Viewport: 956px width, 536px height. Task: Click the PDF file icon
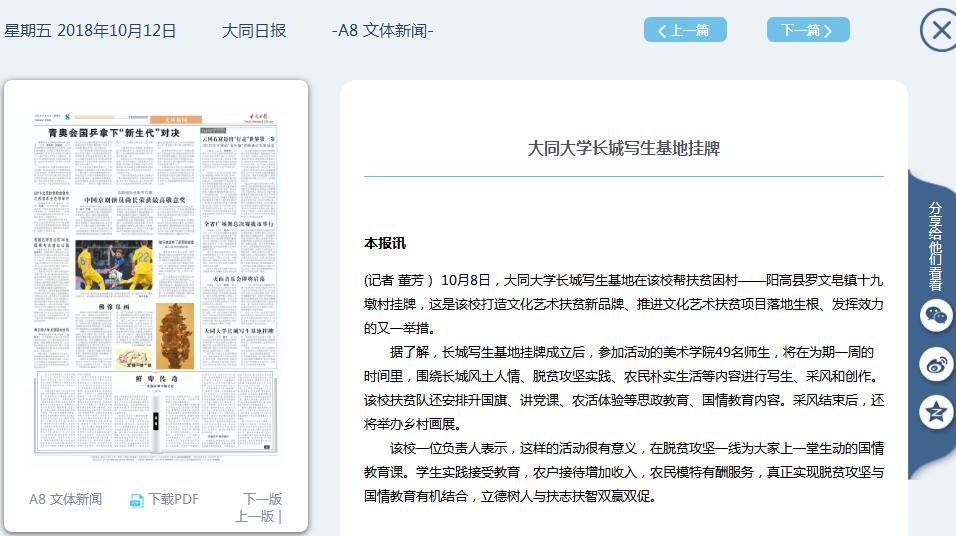click(137, 500)
